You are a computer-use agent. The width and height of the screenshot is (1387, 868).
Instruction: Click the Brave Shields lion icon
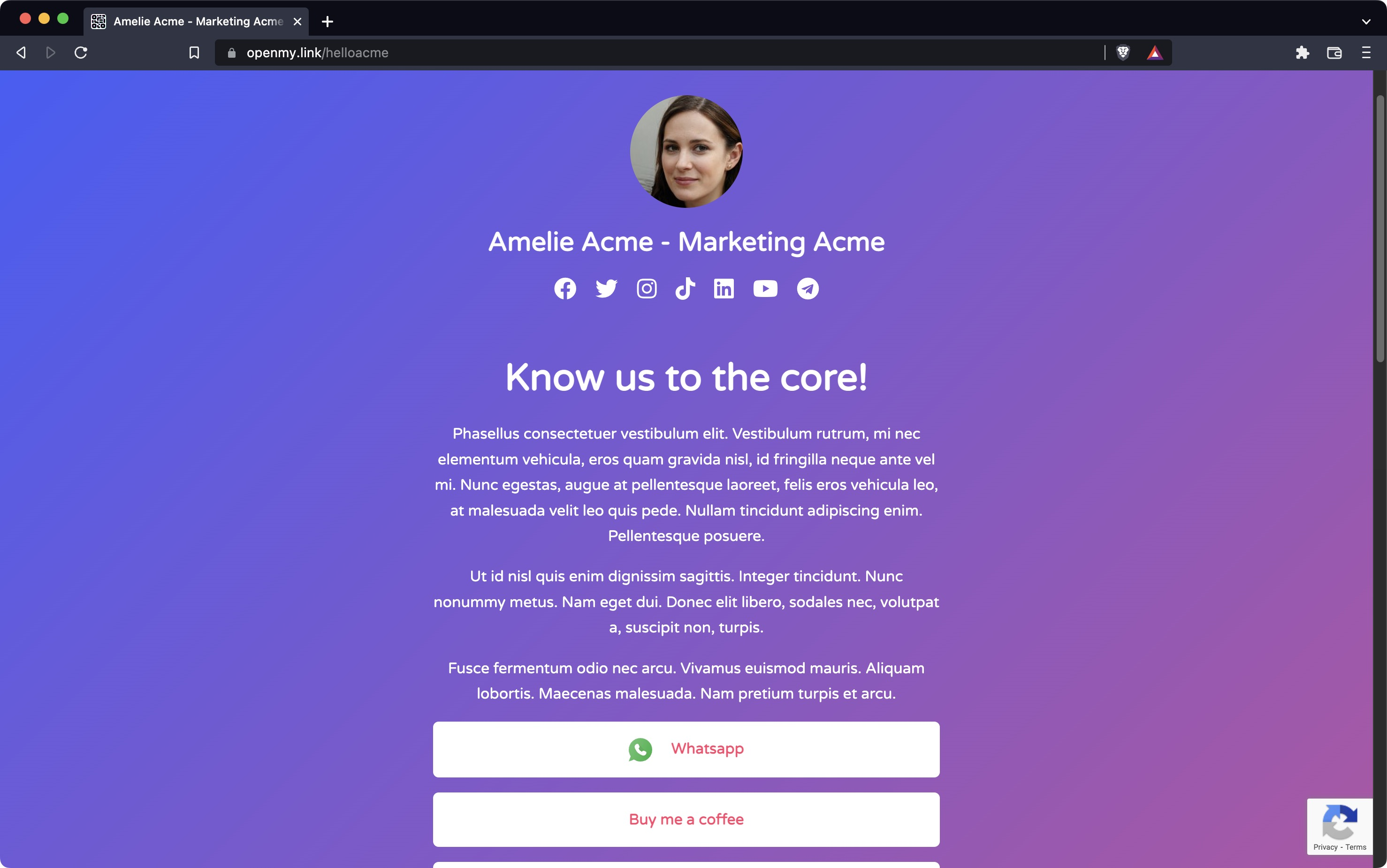point(1123,53)
